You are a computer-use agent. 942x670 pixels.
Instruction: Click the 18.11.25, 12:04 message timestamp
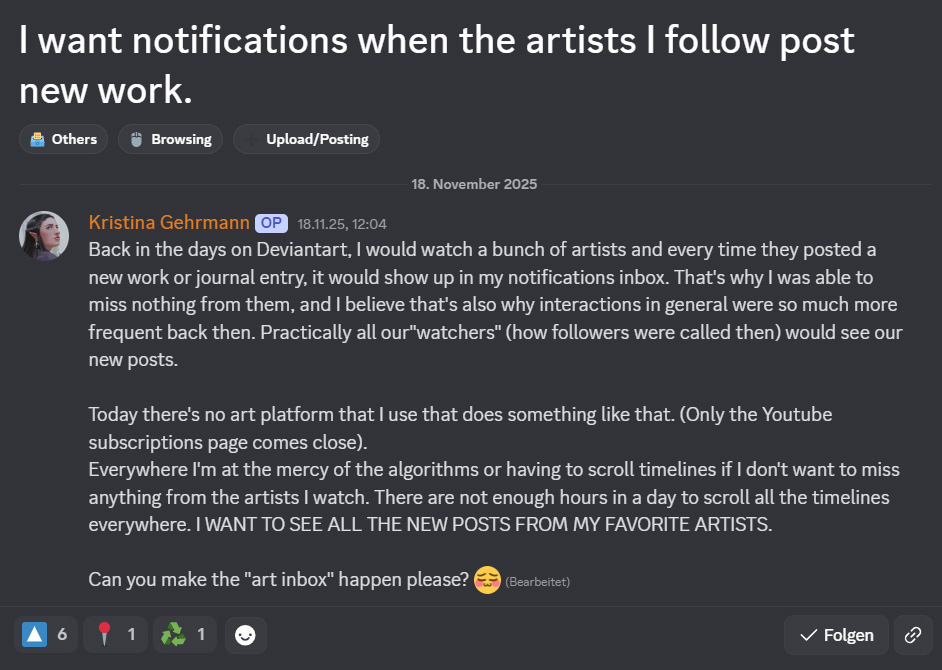click(342, 224)
